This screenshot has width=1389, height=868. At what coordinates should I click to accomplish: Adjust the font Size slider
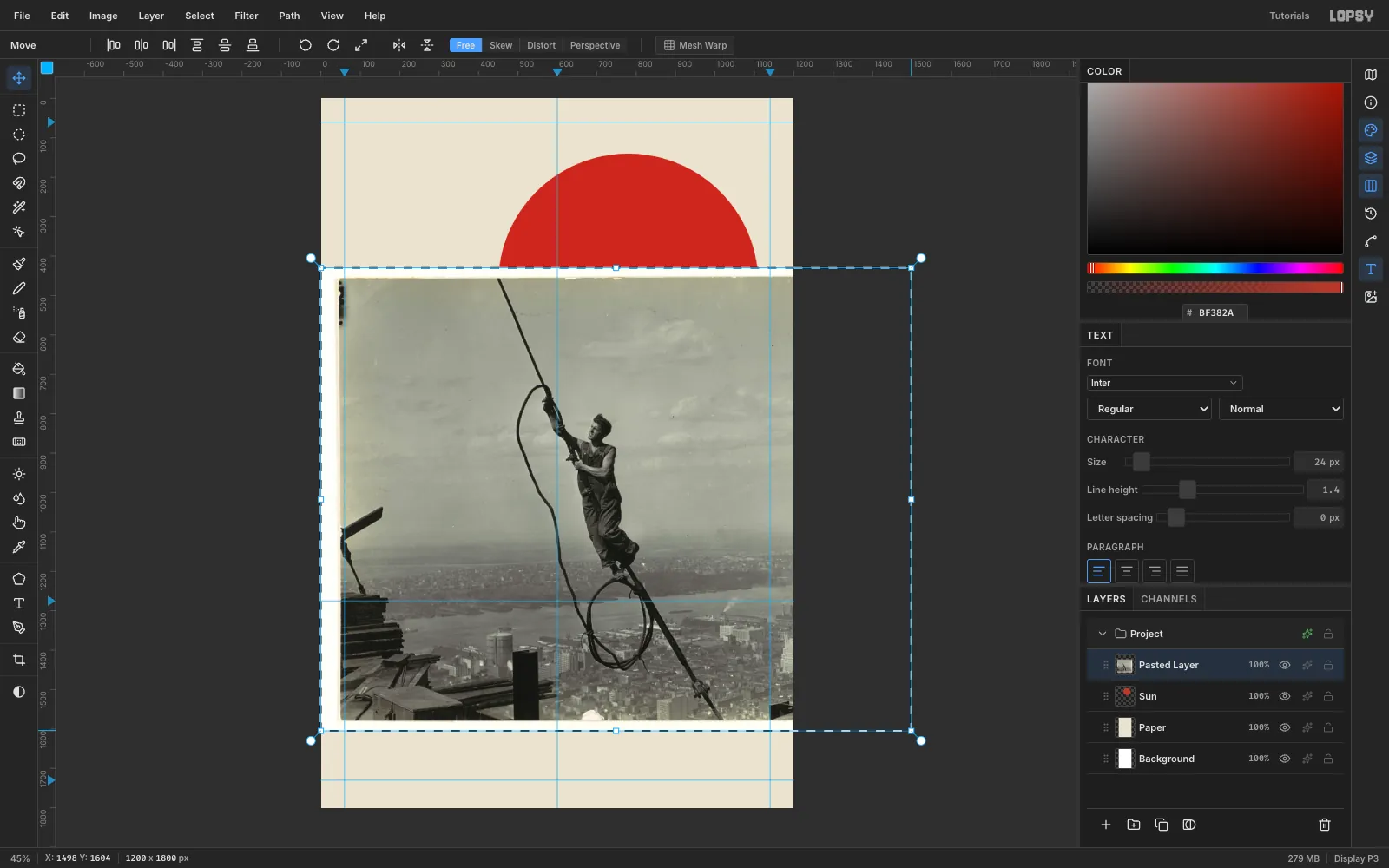pyautogui.click(x=1207, y=462)
